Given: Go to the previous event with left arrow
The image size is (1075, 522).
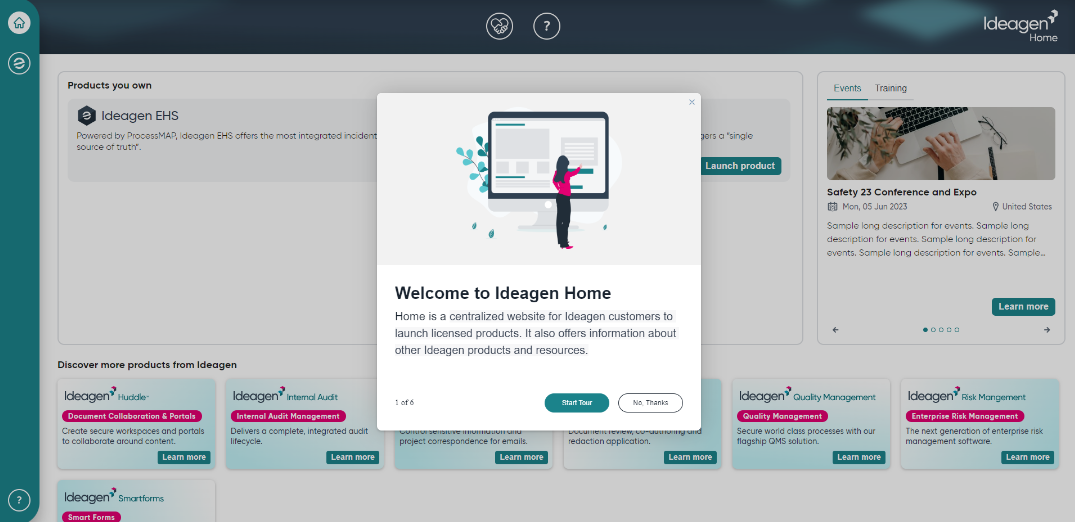Looking at the screenshot, I should click(835, 330).
